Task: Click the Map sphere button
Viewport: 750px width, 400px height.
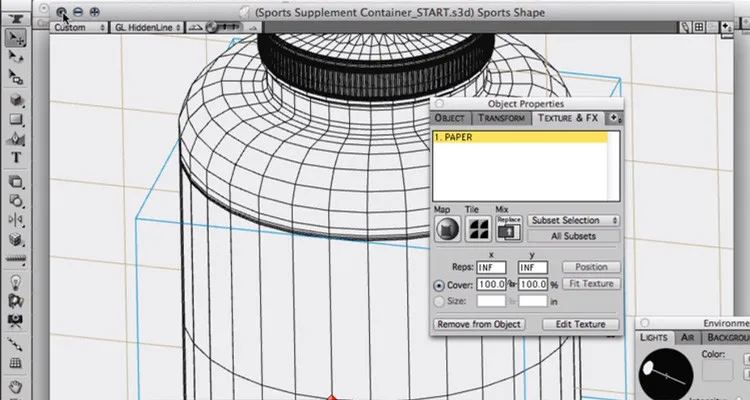Action: 447,229
